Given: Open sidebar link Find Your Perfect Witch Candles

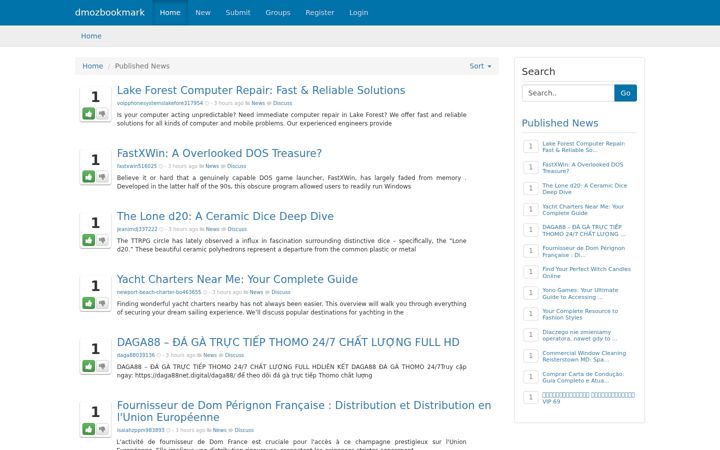Looking at the screenshot, I should (586, 272).
